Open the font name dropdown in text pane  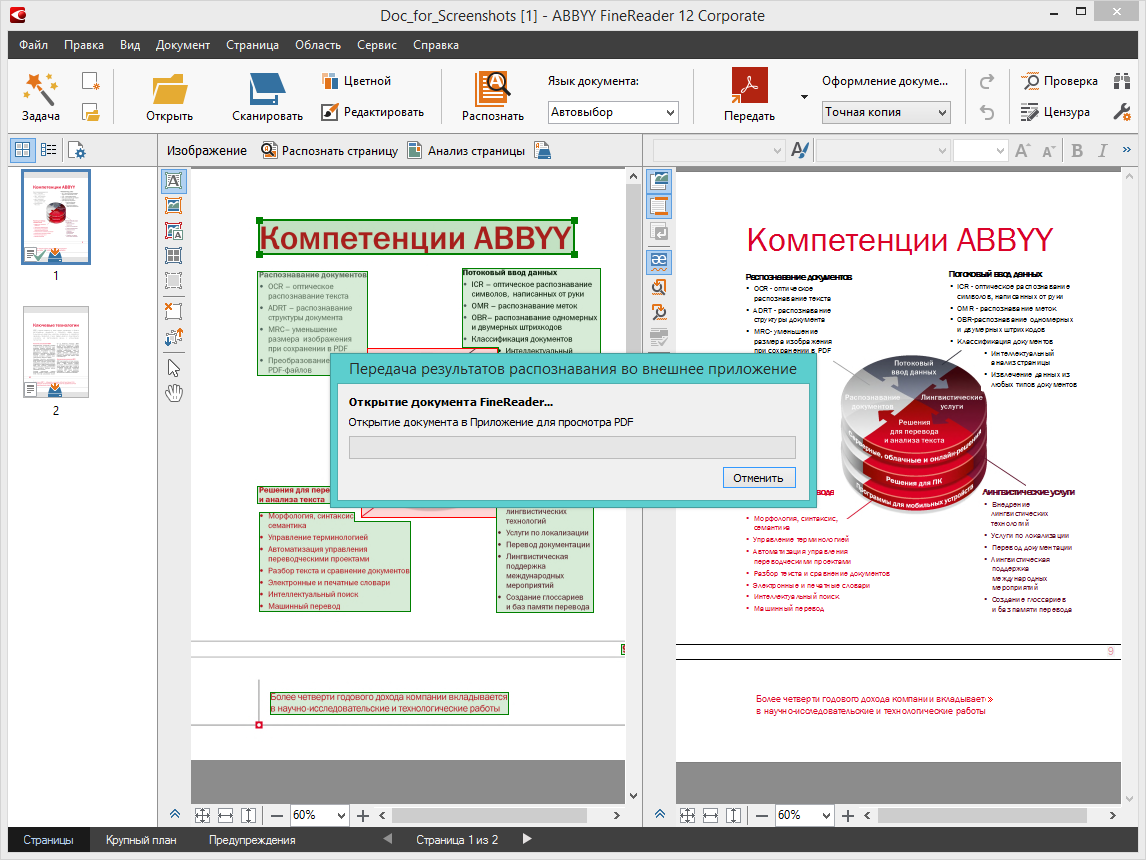click(883, 151)
